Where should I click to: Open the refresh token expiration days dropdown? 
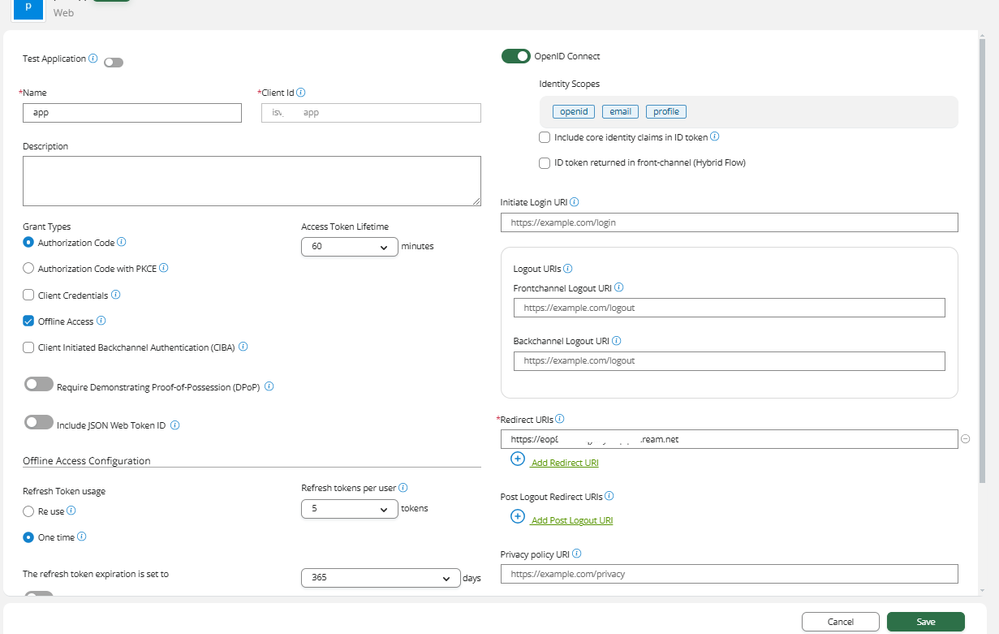point(380,578)
